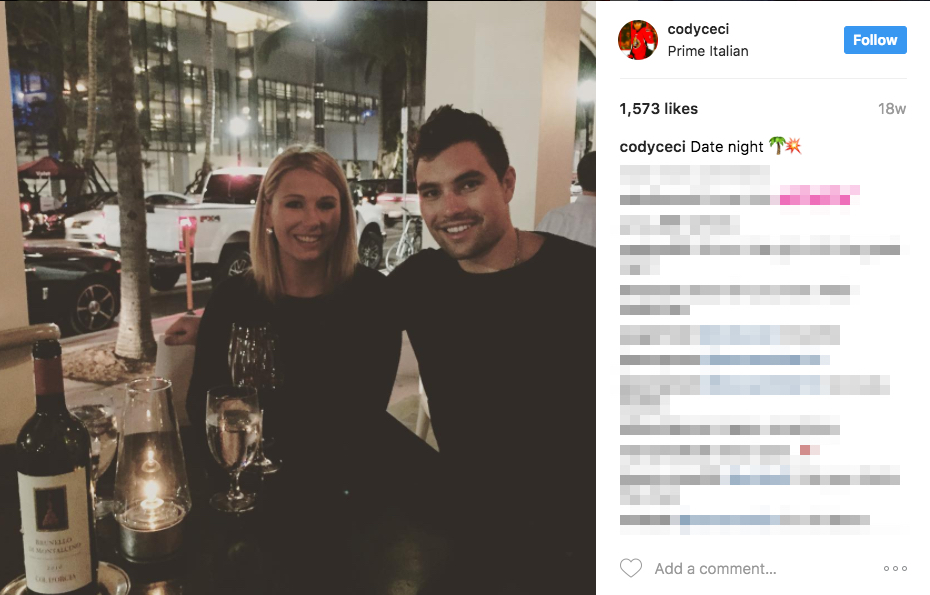Click the wine bottle in the photo
This screenshot has height=595, width=930.
point(56,469)
